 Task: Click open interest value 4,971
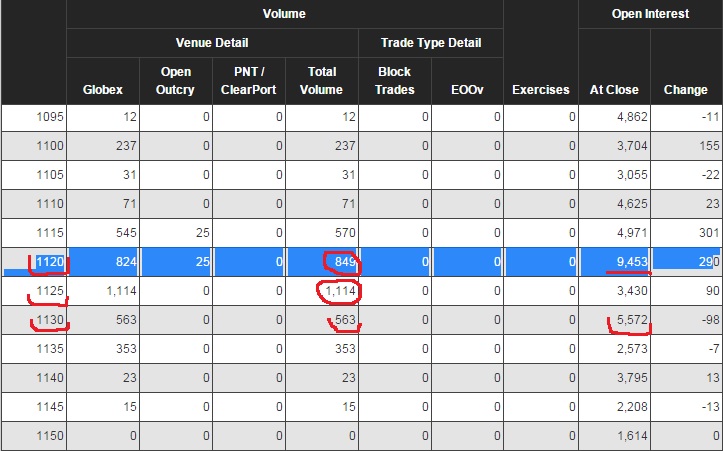632,233
